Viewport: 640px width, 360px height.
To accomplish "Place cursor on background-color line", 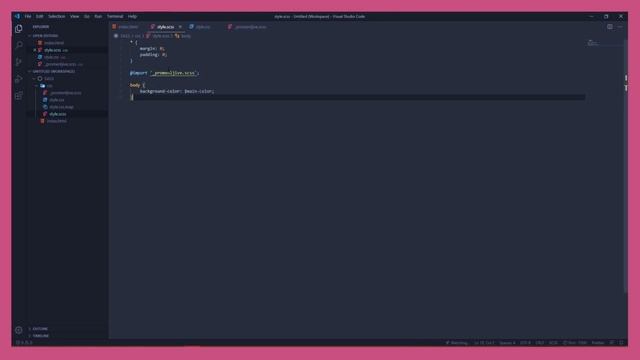I will click(177, 91).
